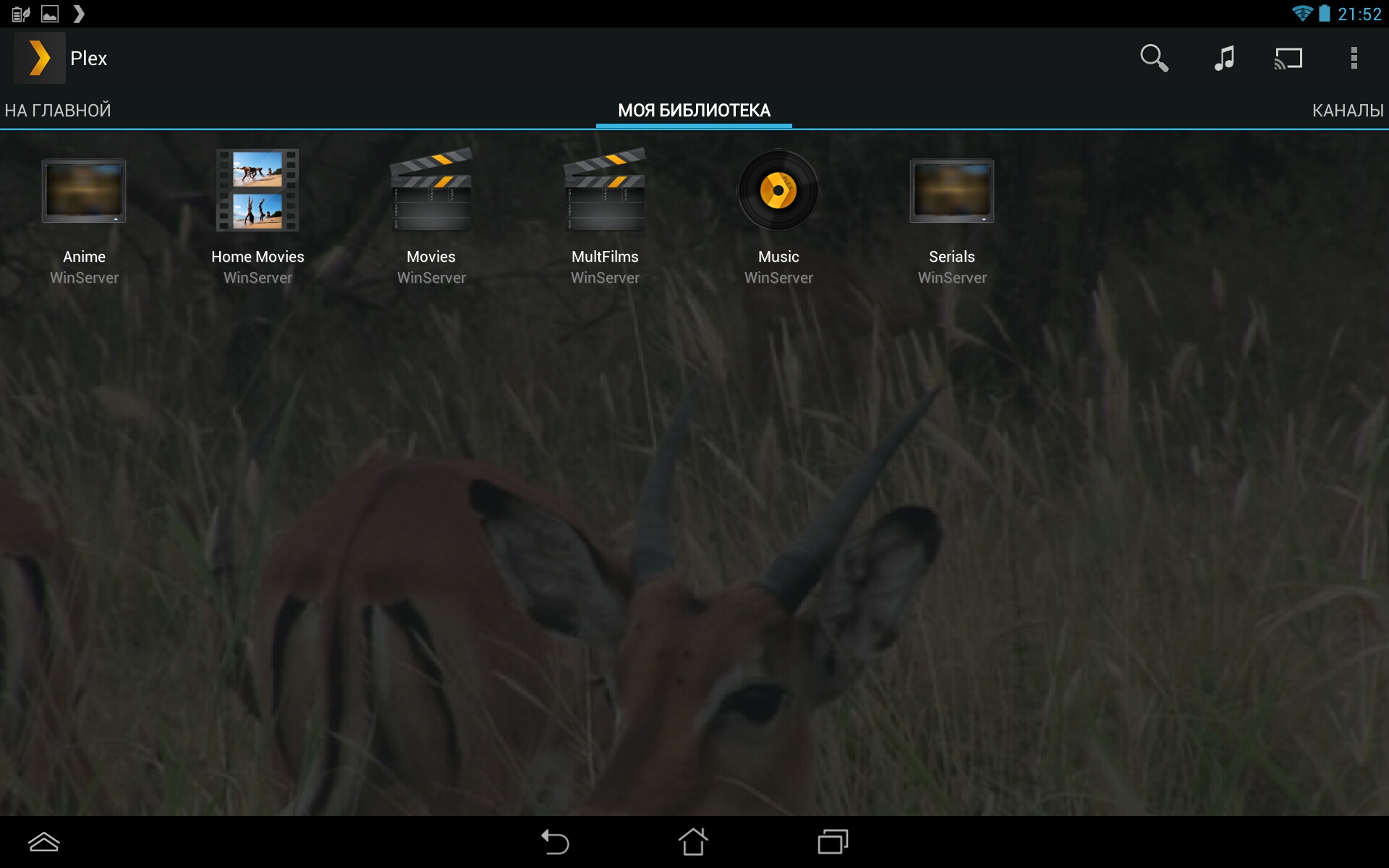1389x868 pixels.
Task: Tap the up-arrow drawer icon
Action: tap(43, 842)
